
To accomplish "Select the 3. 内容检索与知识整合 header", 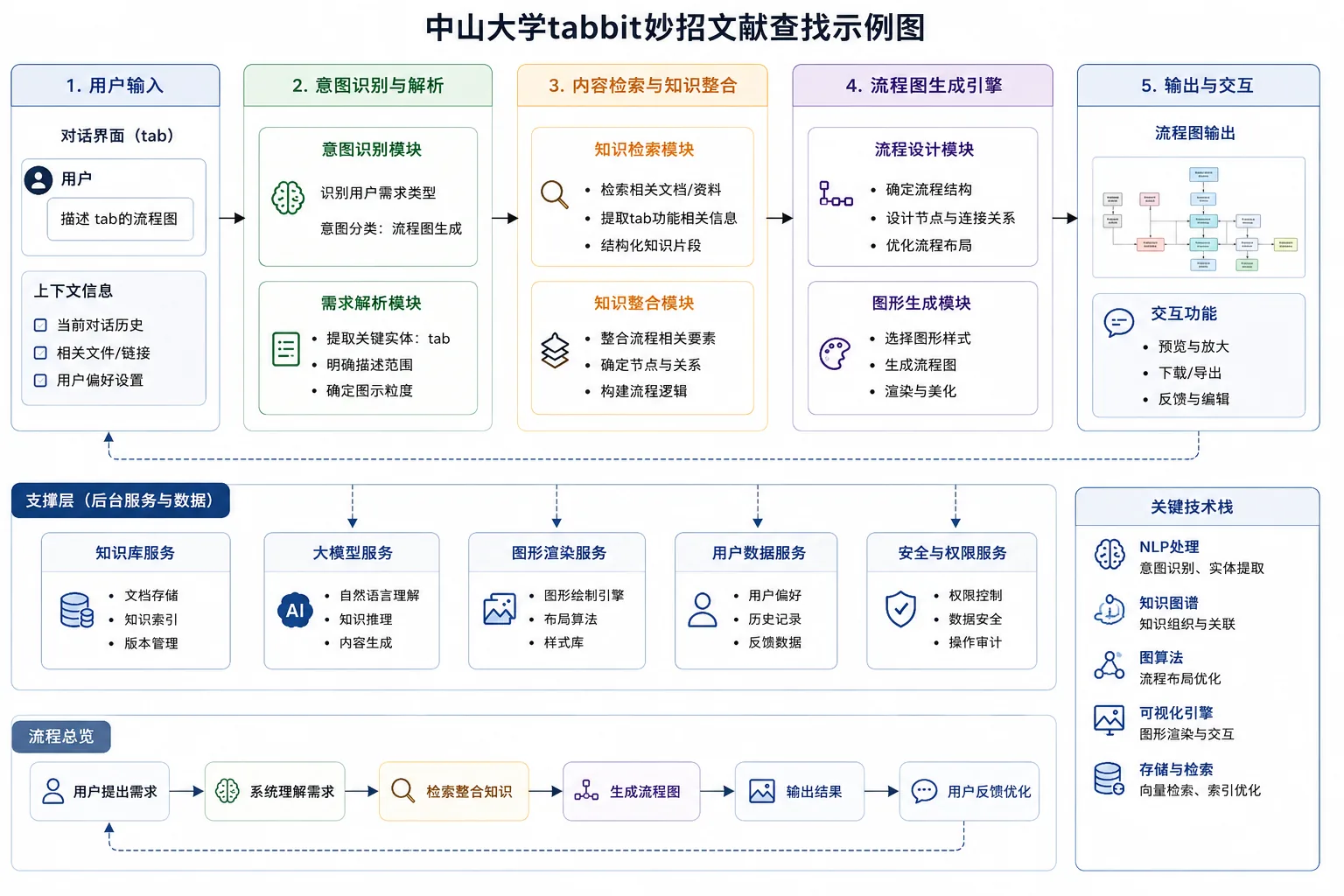I will click(642, 86).
